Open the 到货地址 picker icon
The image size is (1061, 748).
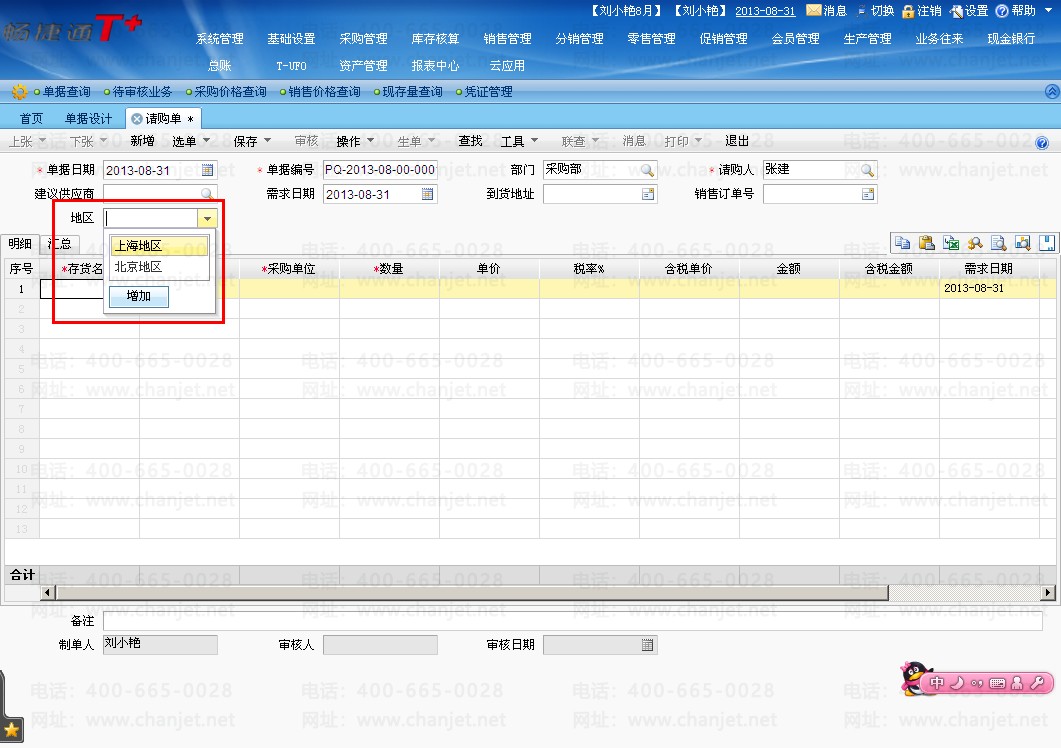coord(648,194)
